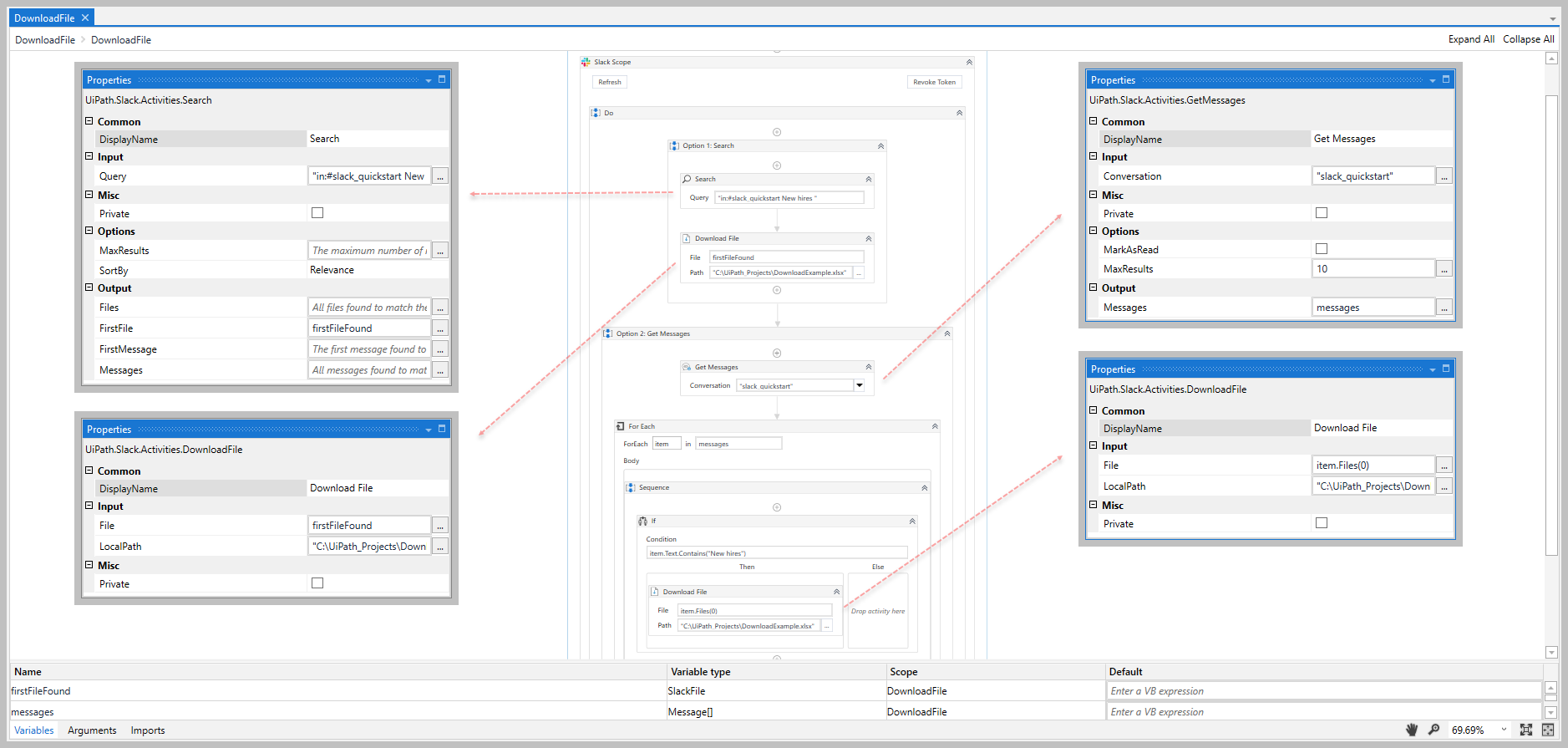Click the Slack Scope logo icon

[x=586, y=62]
